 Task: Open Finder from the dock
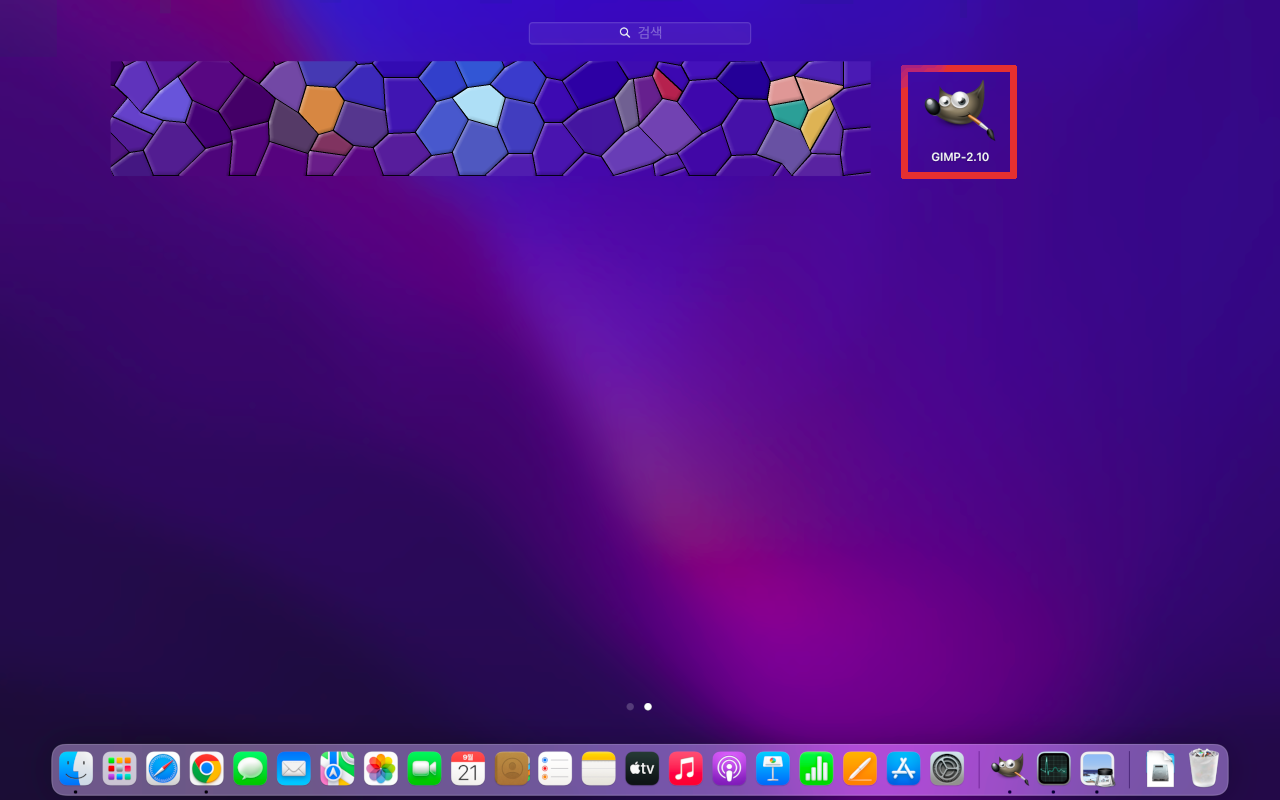pos(76,768)
